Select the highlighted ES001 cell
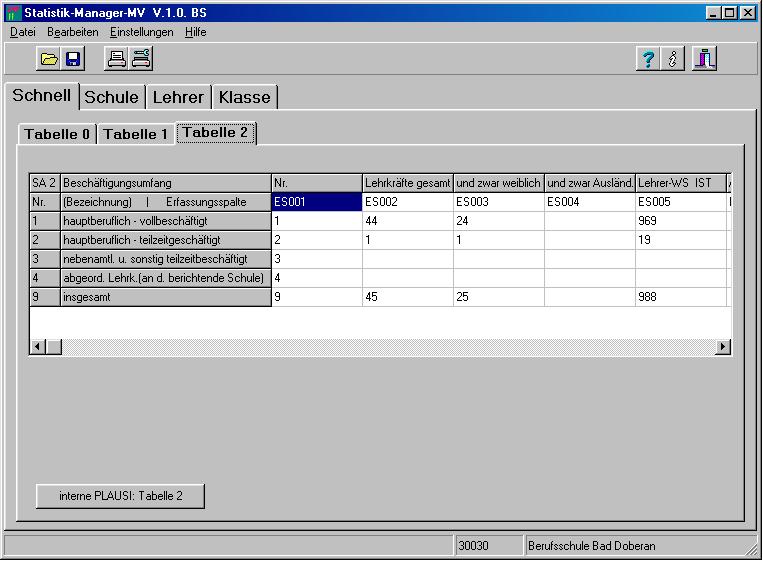 click(x=316, y=202)
